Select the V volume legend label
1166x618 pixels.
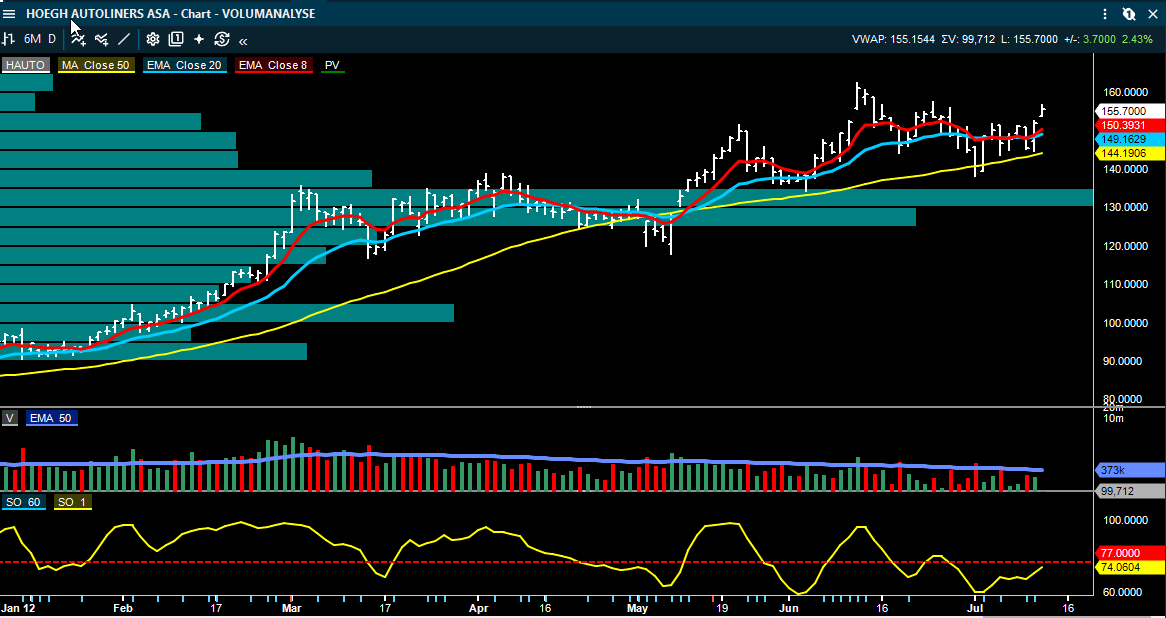[x=10, y=419]
